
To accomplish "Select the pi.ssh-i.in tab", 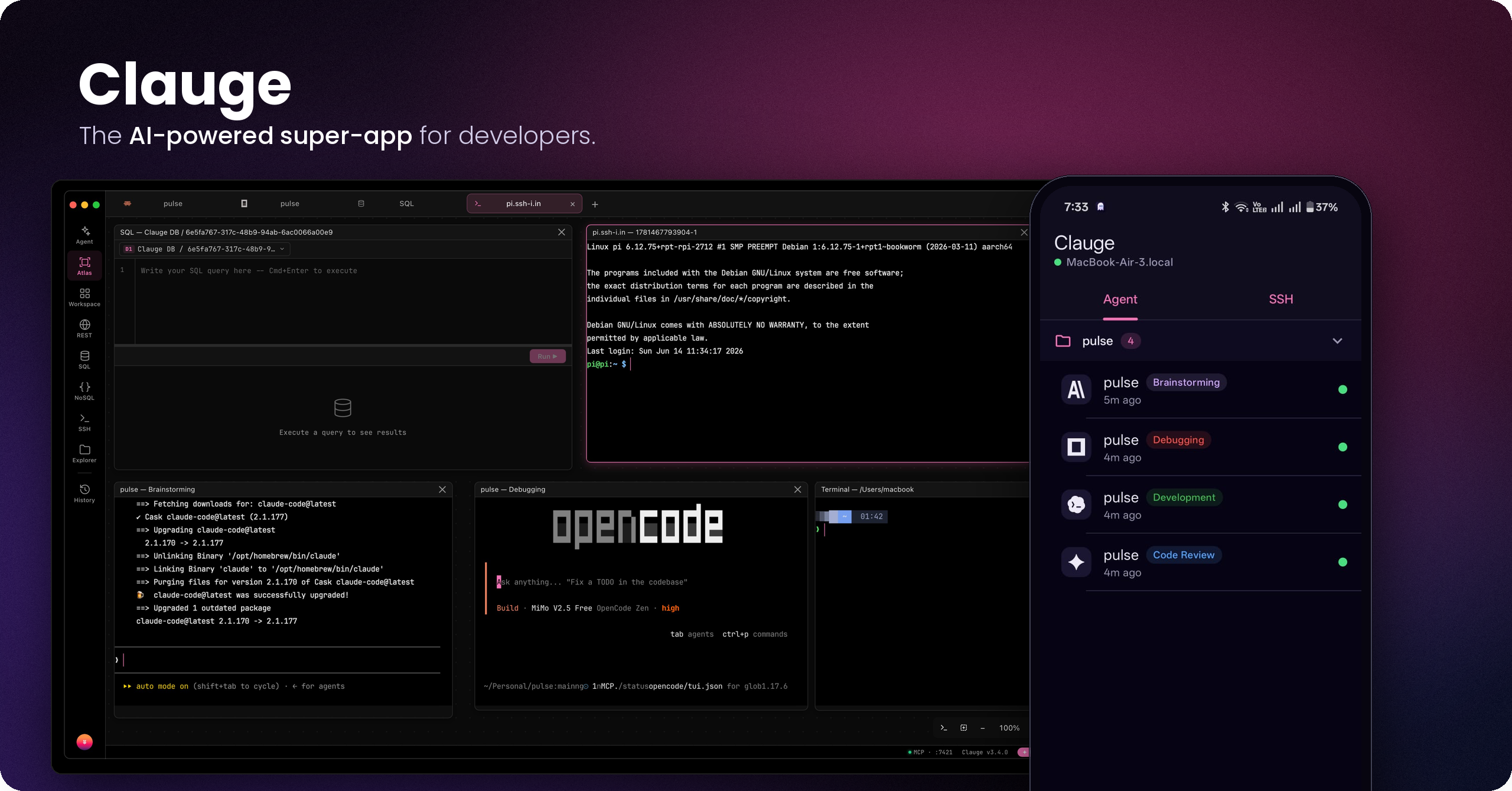I will pos(523,204).
